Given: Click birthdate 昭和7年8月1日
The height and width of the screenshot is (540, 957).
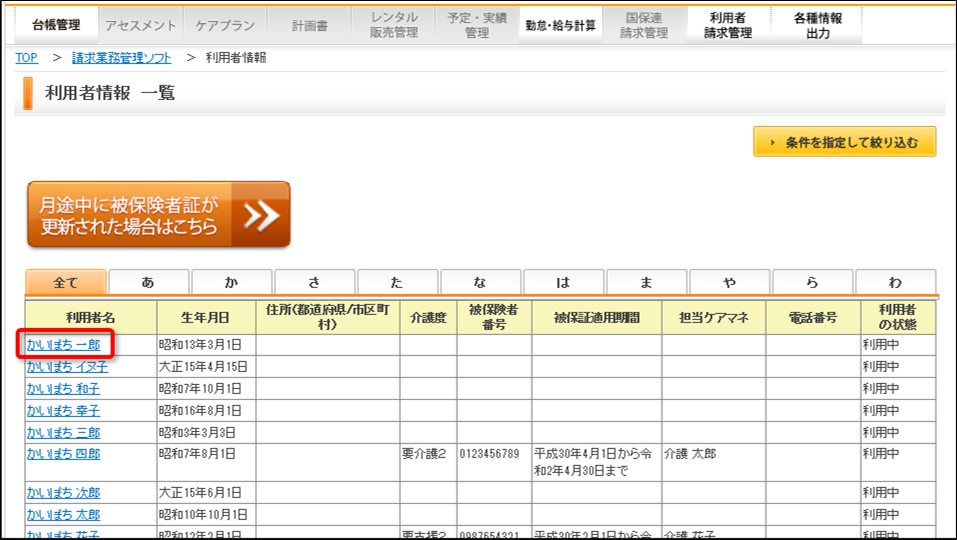Looking at the screenshot, I should pyautogui.click(x=197, y=454).
